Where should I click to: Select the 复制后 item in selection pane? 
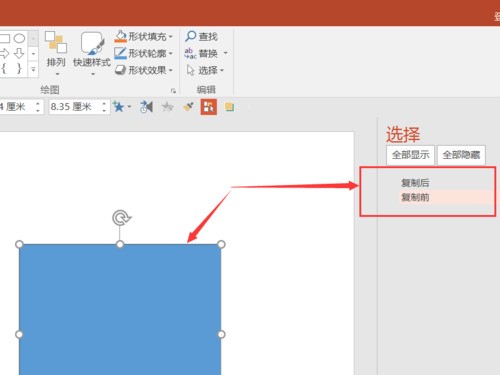coord(415,183)
